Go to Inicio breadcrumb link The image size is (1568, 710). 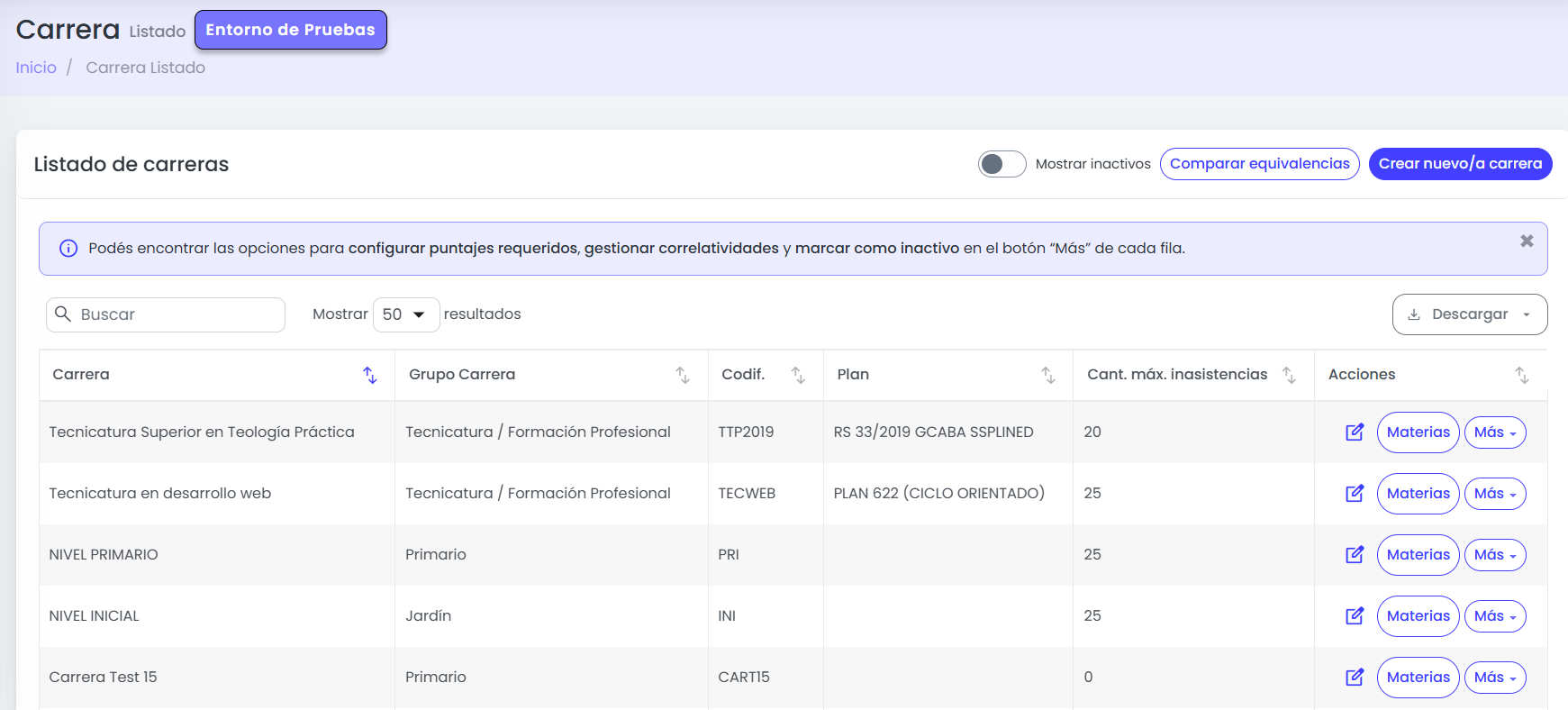(36, 68)
